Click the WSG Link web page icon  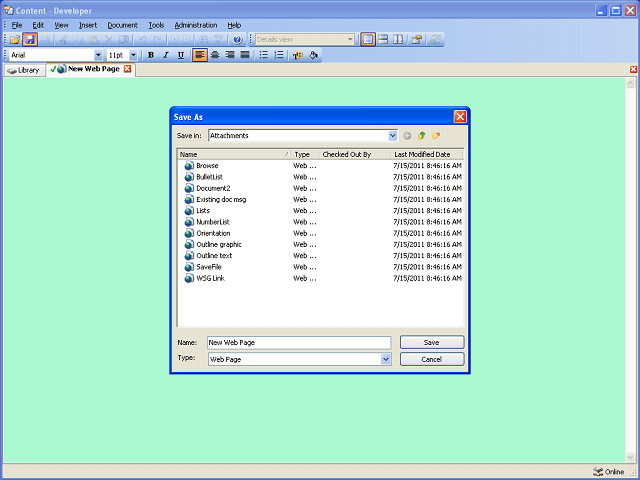(189, 278)
